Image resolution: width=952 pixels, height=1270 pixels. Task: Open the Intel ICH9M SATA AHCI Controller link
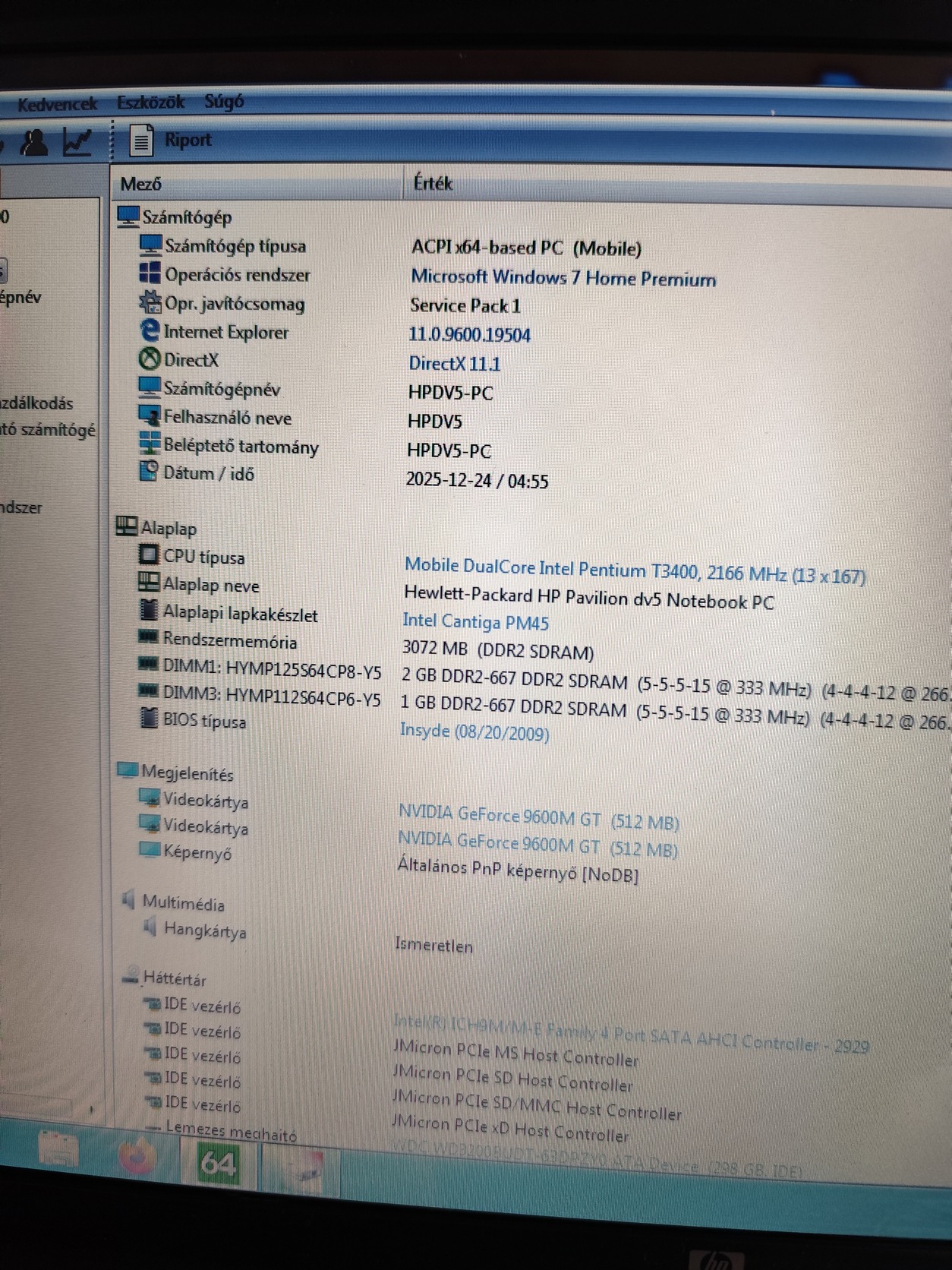(x=631, y=1034)
